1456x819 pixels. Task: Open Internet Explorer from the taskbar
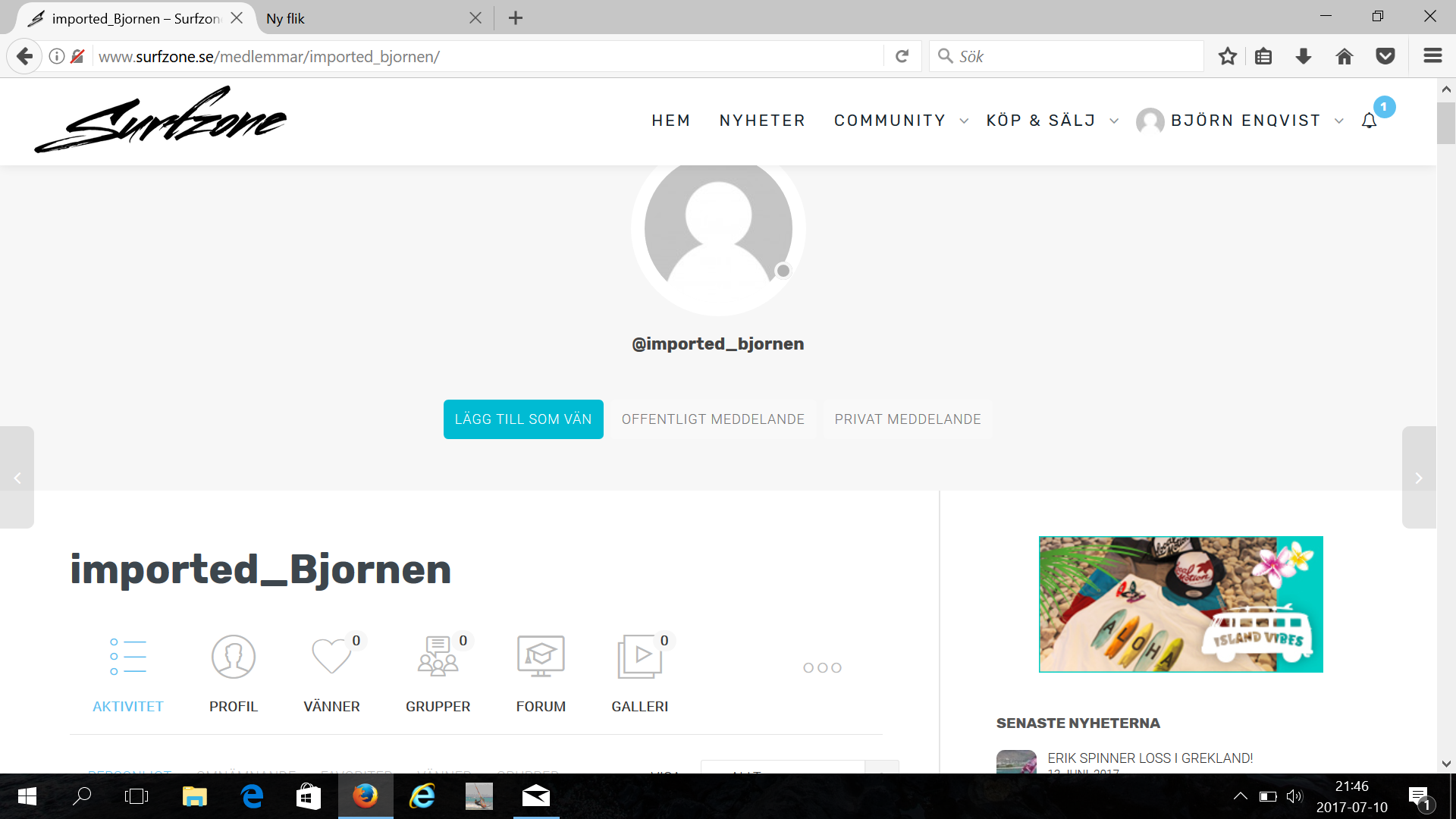tap(422, 796)
